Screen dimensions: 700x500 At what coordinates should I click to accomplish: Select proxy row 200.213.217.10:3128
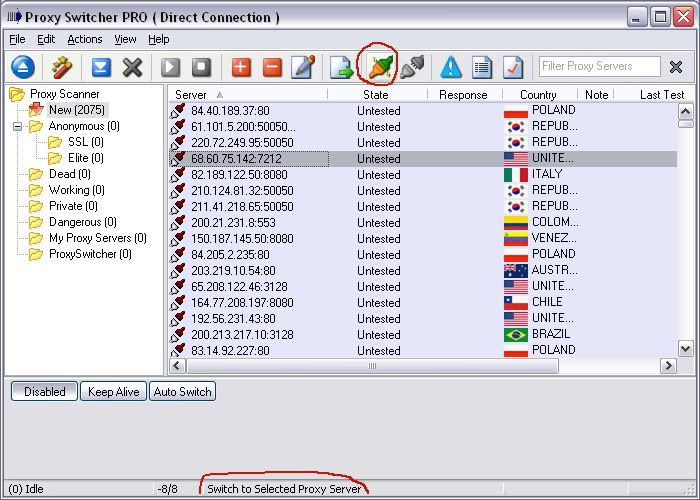point(423,335)
